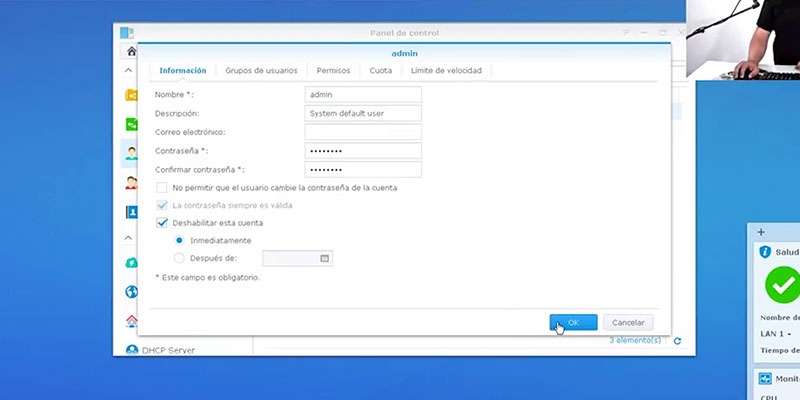The height and width of the screenshot is (400, 800).
Task: Open the Network house icon
Action: (131, 321)
